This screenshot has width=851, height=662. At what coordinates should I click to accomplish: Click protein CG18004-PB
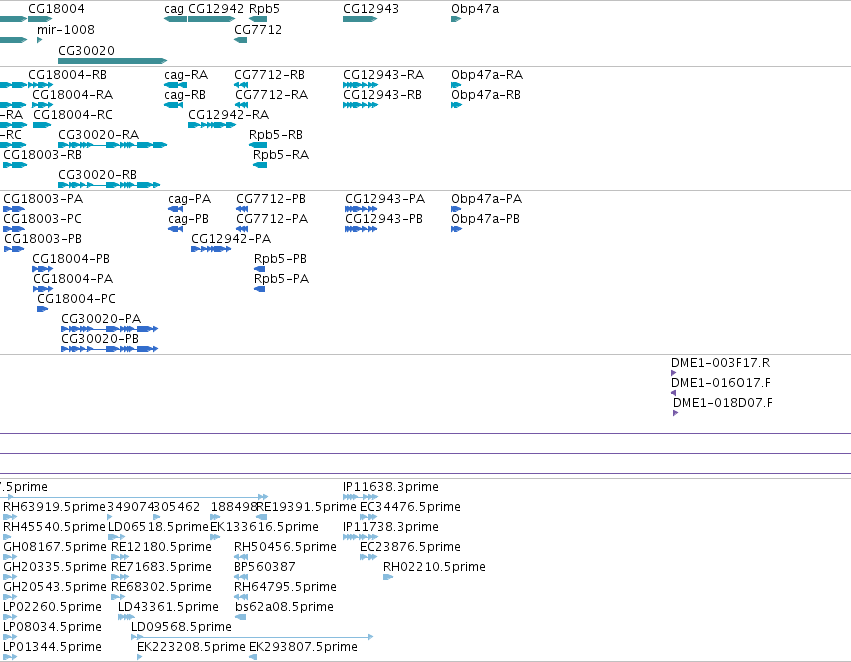click(71, 259)
